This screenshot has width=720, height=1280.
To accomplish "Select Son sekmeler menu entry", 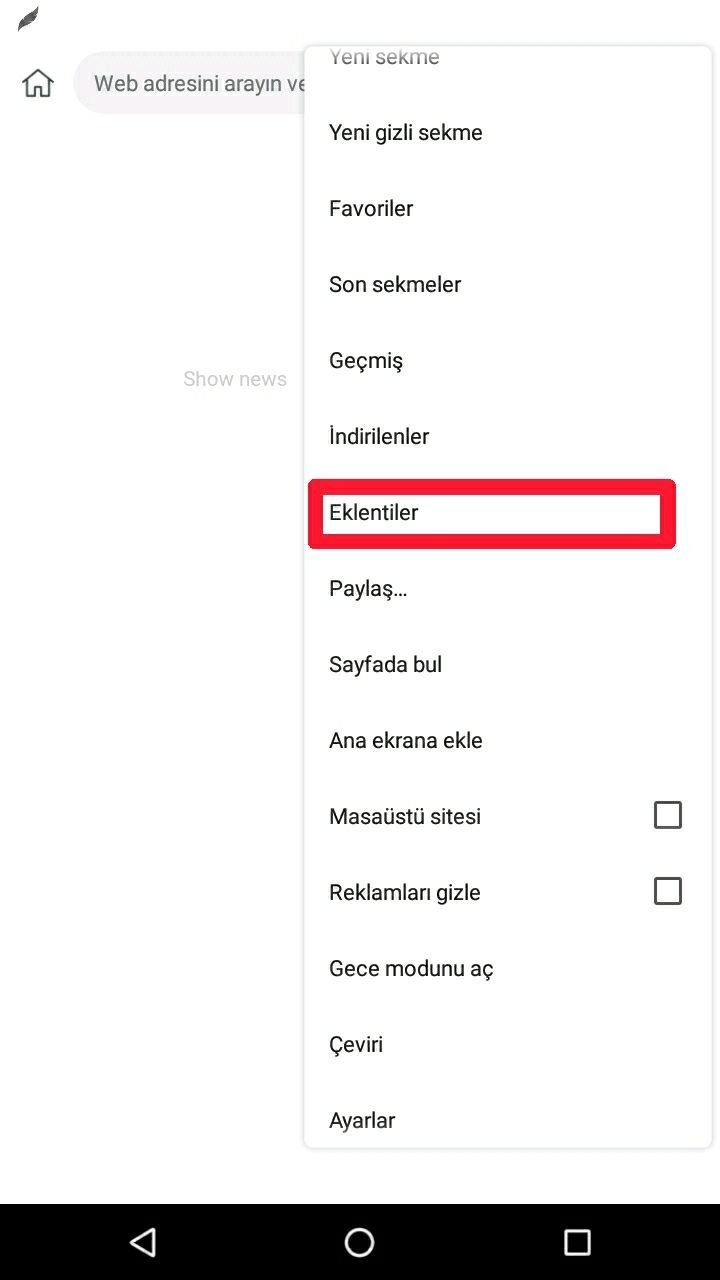I will pos(395,285).
